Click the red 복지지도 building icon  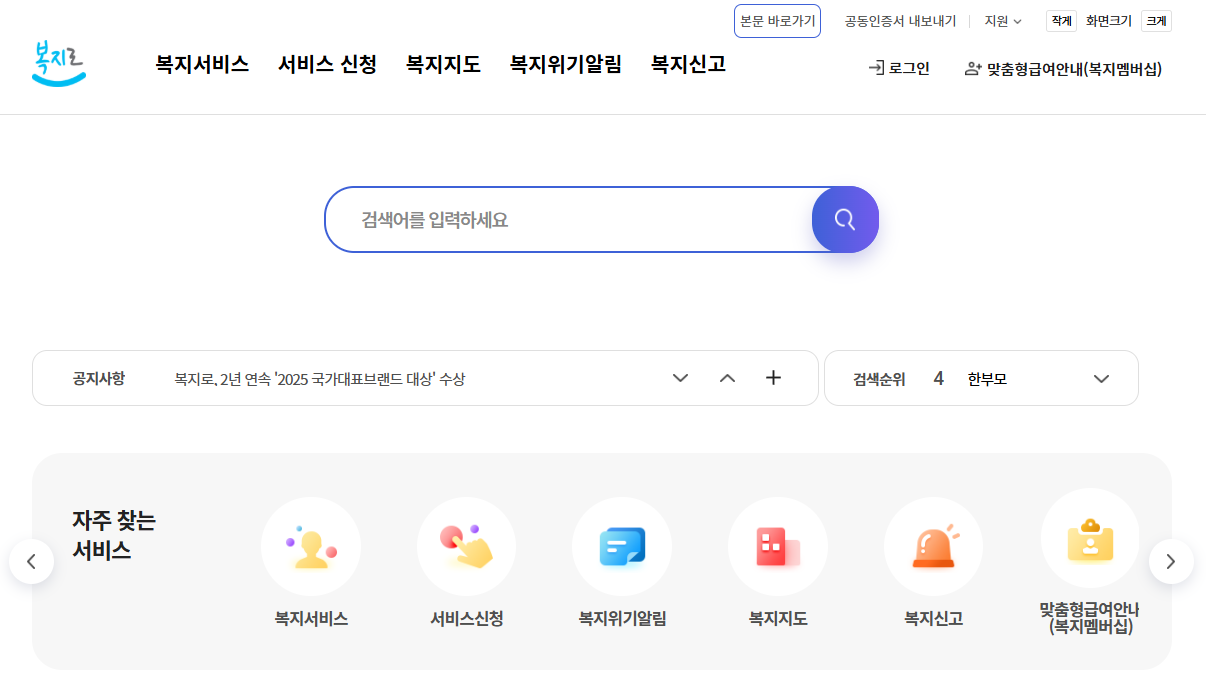tap(778, 546)
